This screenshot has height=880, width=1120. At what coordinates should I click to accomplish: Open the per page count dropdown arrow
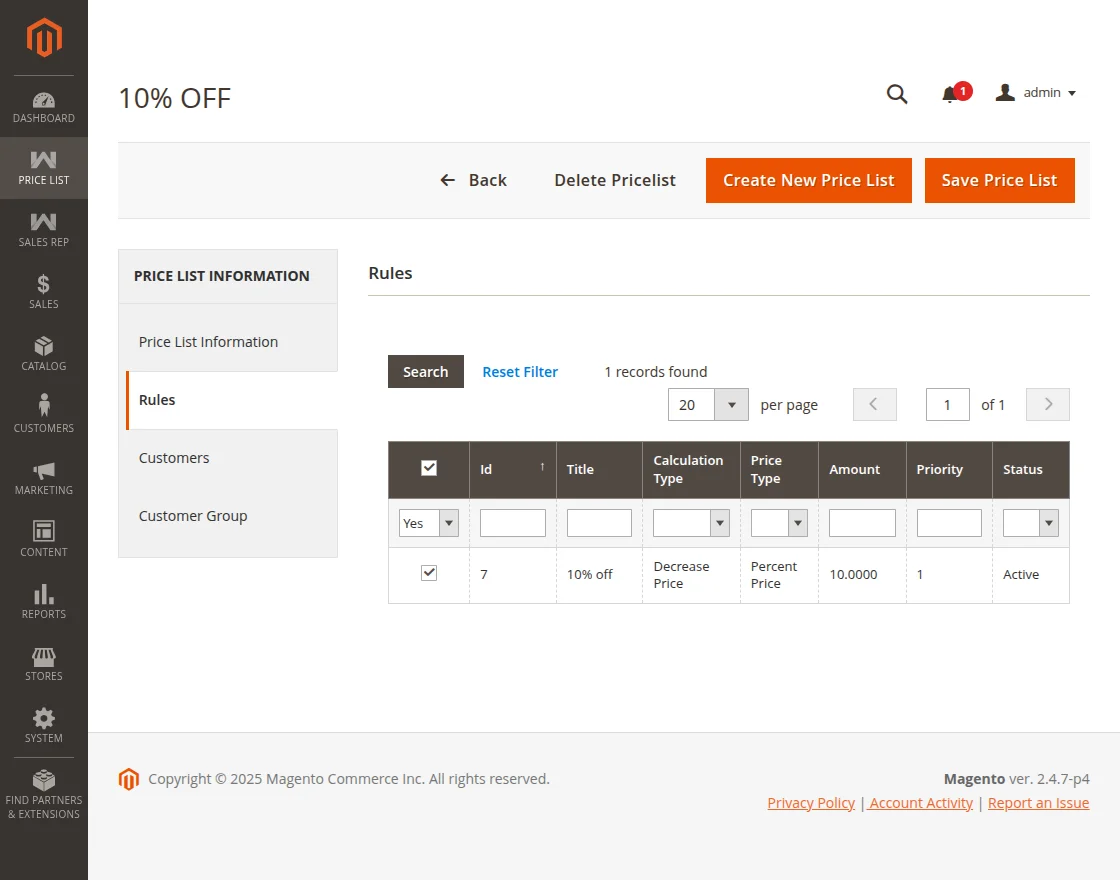click(731, 405)
